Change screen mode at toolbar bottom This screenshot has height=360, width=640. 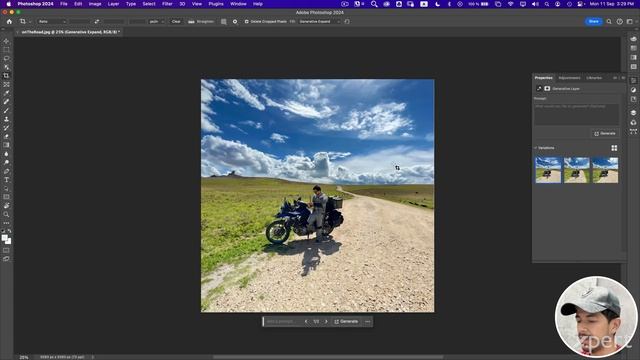6,259
